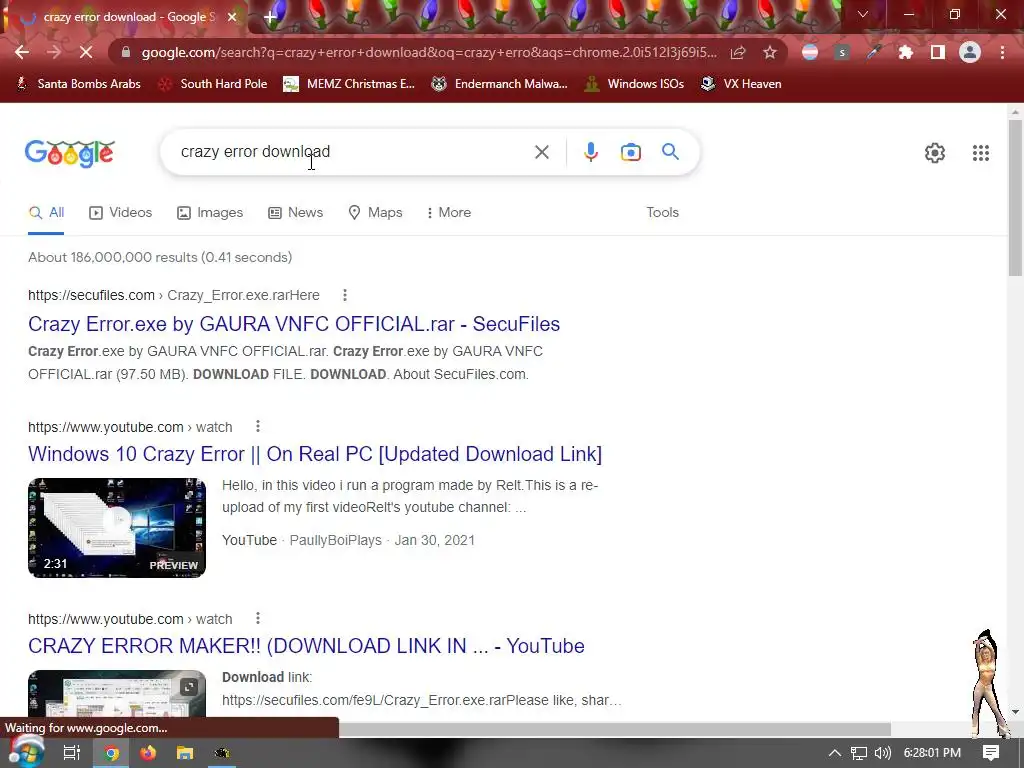
Task: Open options for CRAZY ERROR MAKER result
Action: (x=258, y=618)
